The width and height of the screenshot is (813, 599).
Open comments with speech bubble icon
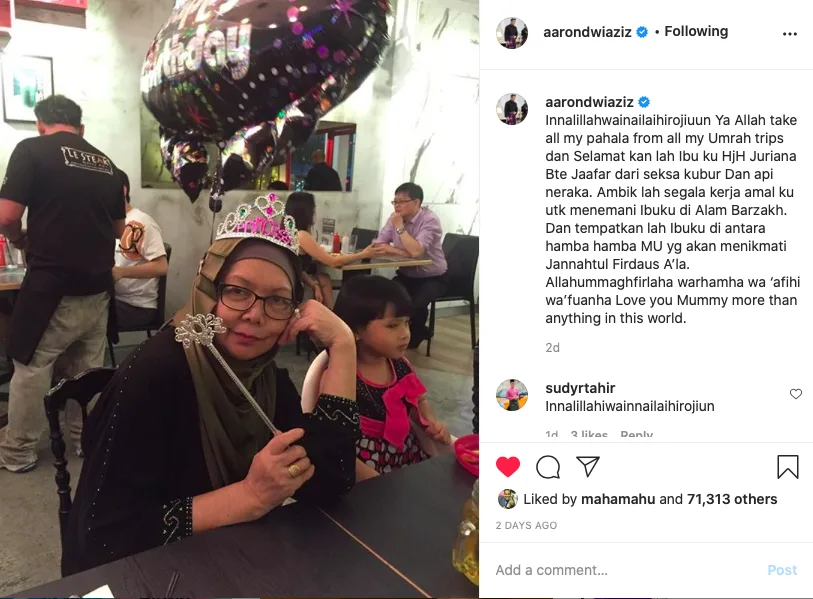coord(548,467)
